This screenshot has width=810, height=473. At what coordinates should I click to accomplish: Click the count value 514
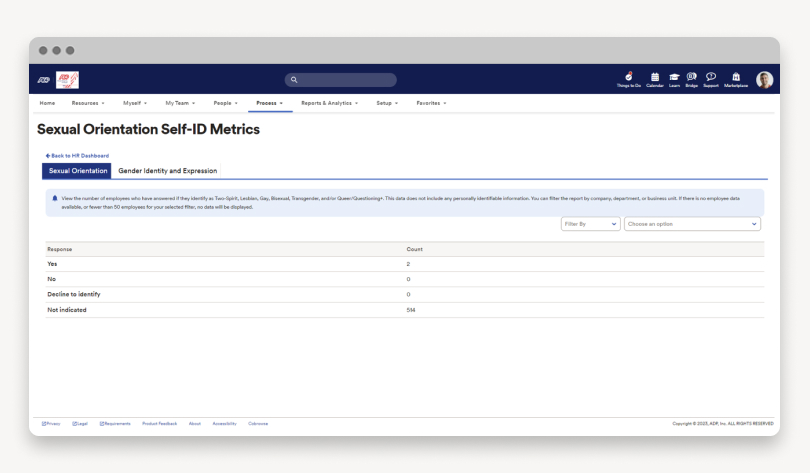tap(411, 310)
